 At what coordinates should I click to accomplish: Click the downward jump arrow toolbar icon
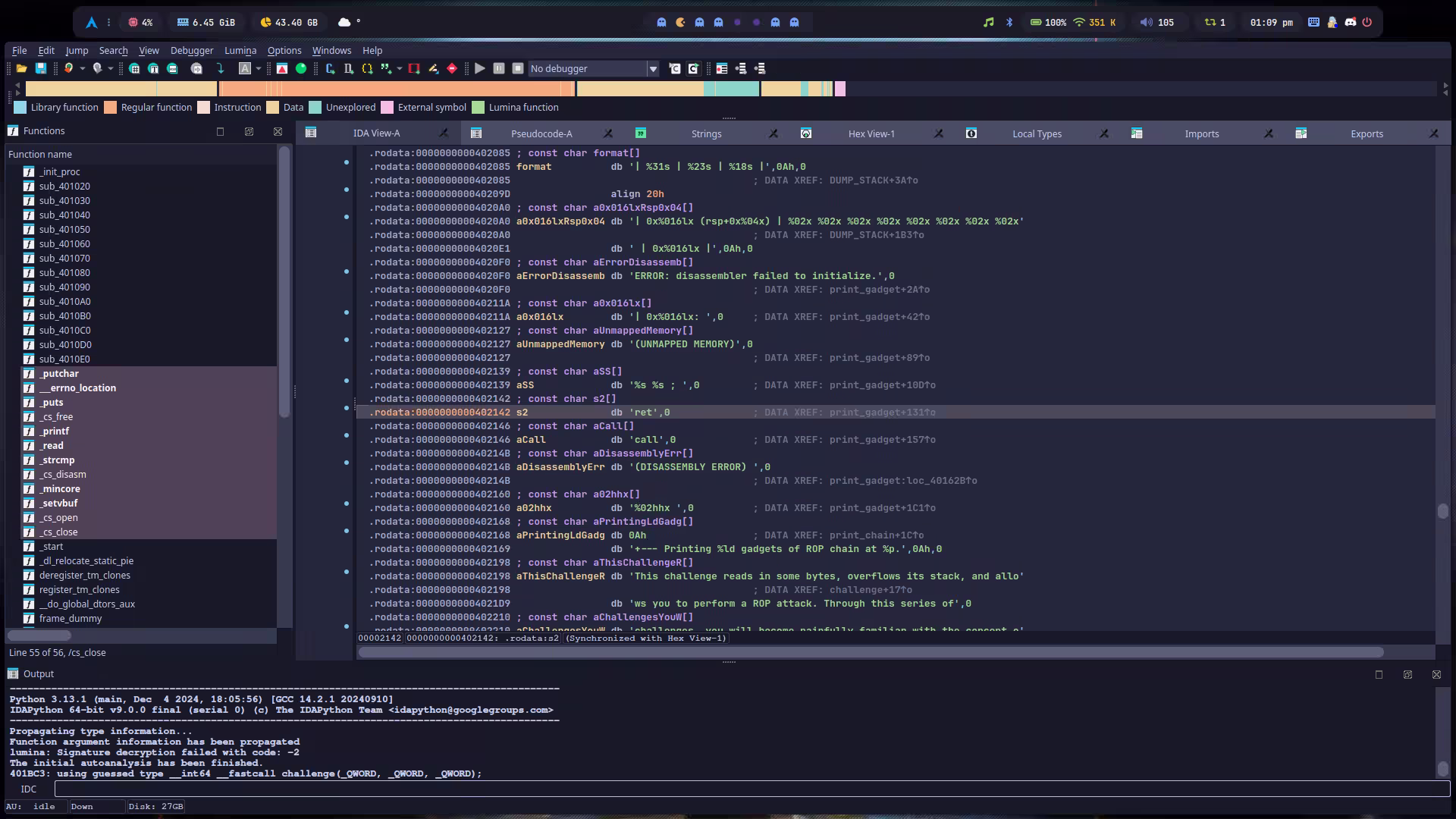click(x=221, y=68)
